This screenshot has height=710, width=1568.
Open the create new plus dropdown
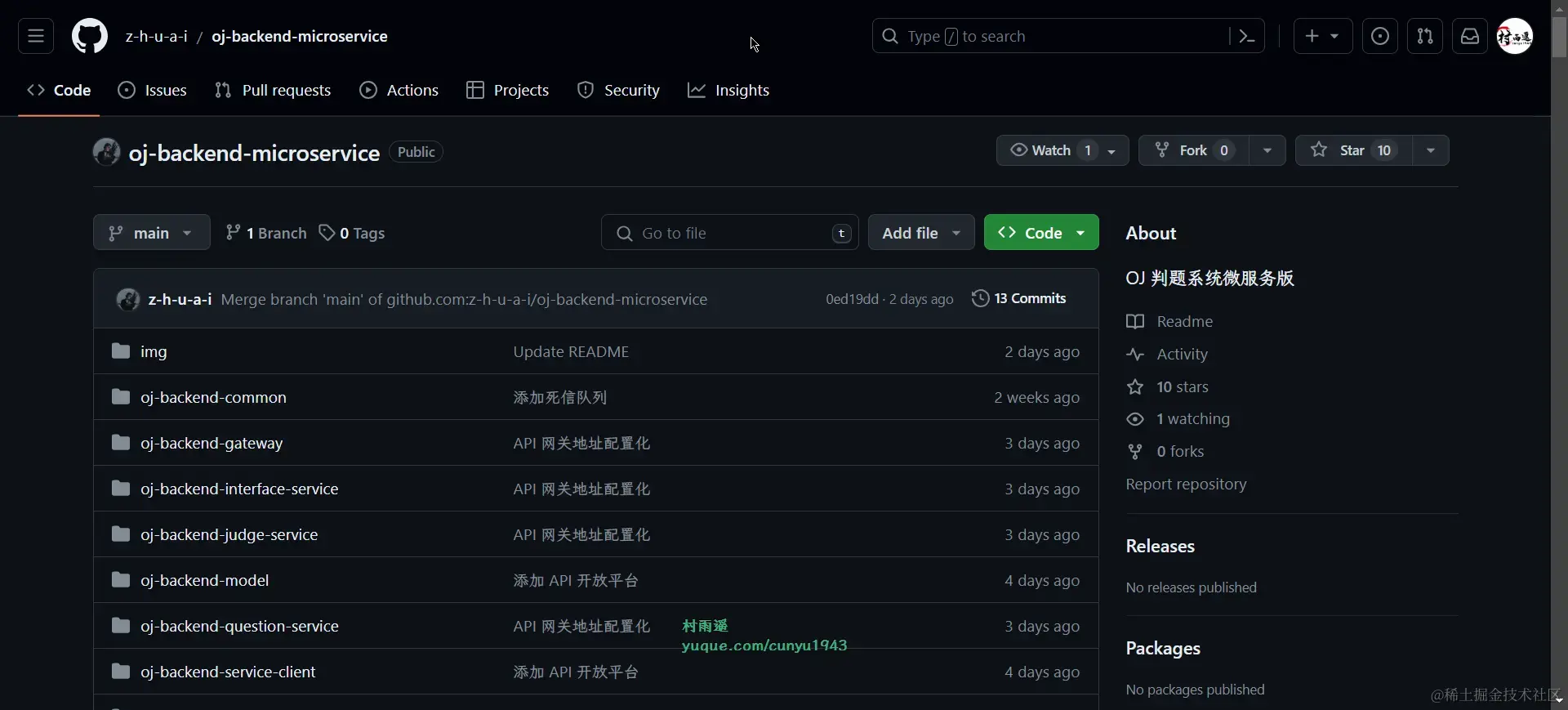tap(1323, 36)
